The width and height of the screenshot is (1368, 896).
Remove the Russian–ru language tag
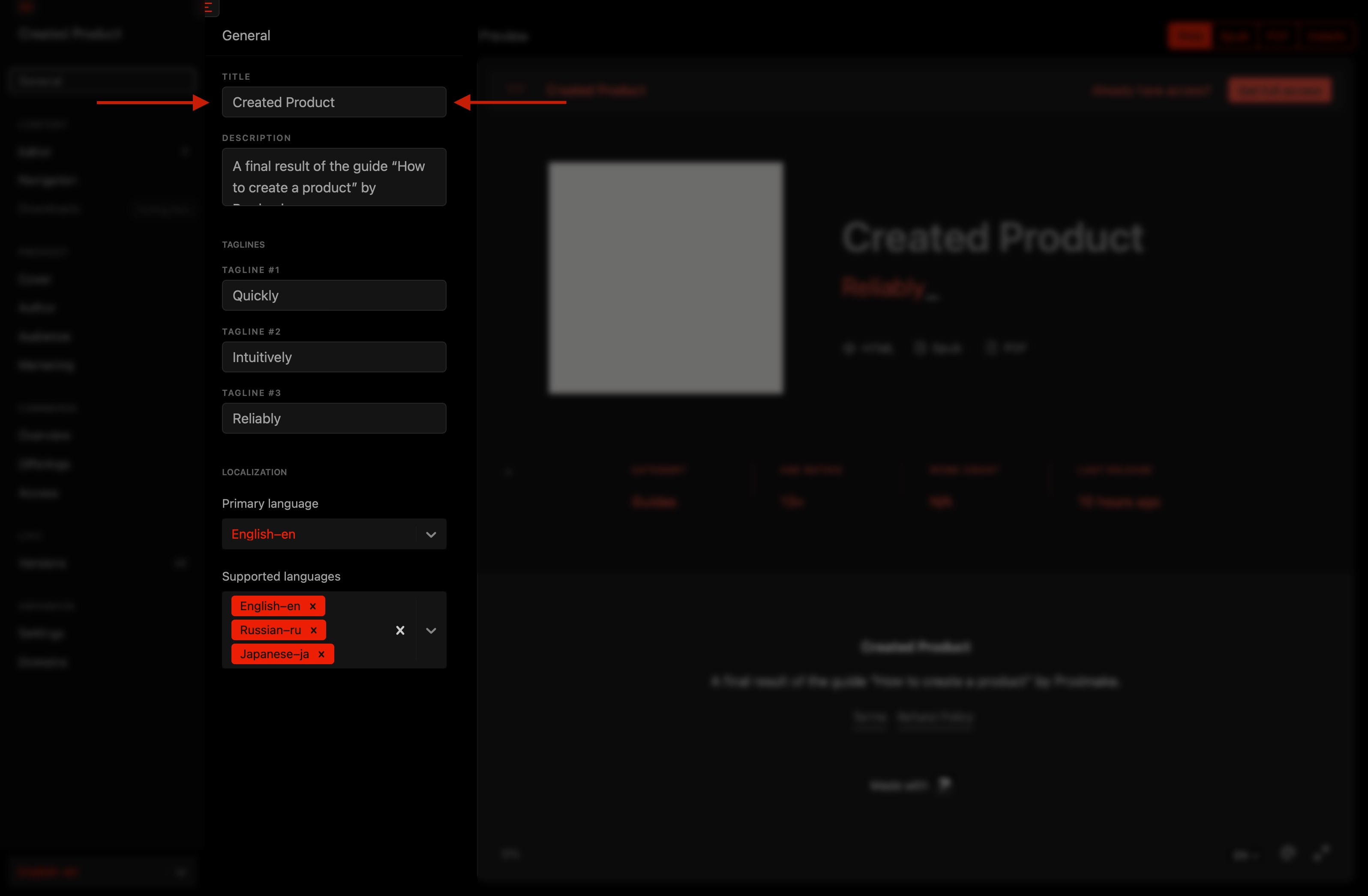314,630
